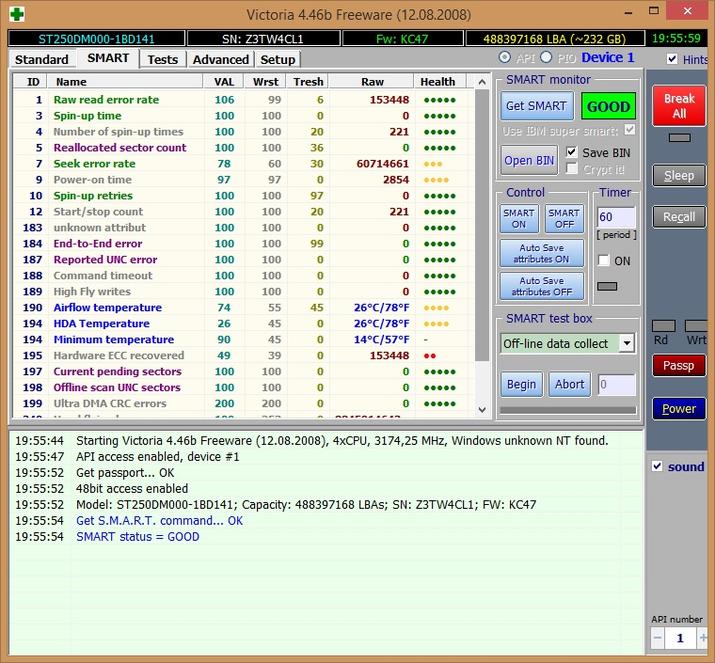This screenshot has height=663, width=715.
Task: Click the Open BIN button
Action: pos(529,160)
